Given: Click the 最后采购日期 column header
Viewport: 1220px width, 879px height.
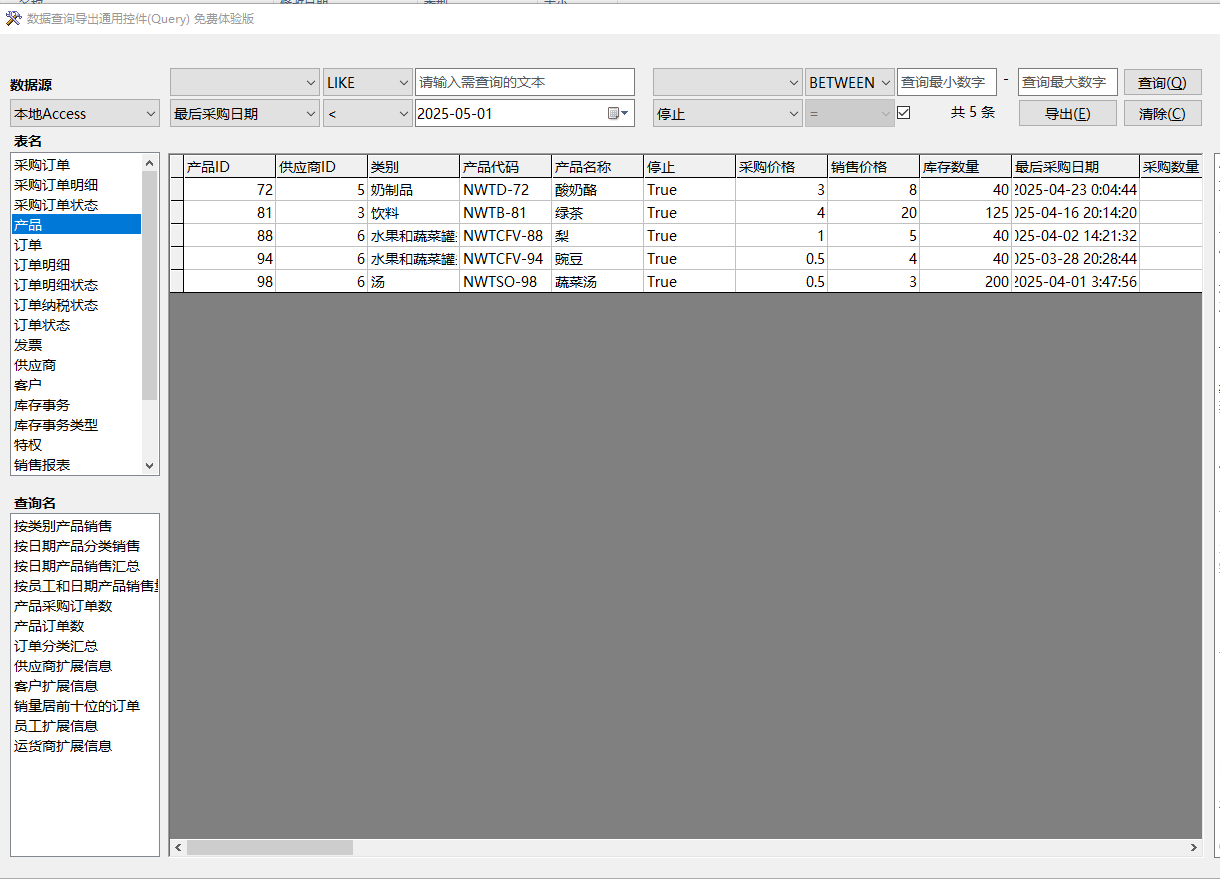Looking at the screenshot, I should coord(1075,167).
